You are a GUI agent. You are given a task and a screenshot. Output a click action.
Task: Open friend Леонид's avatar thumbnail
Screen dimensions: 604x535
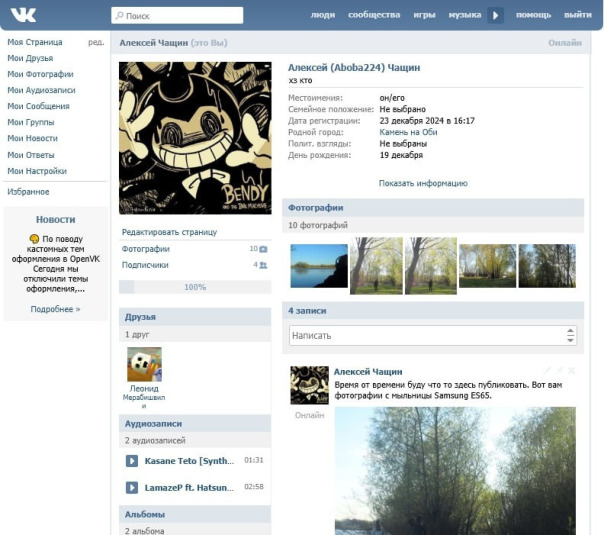(x=144, y=364)
